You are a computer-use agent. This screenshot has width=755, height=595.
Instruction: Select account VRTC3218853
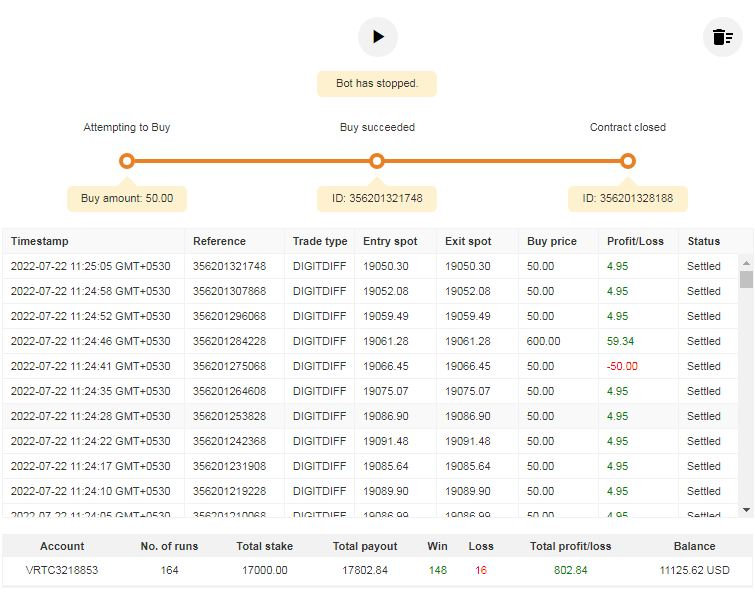(62, 570)
